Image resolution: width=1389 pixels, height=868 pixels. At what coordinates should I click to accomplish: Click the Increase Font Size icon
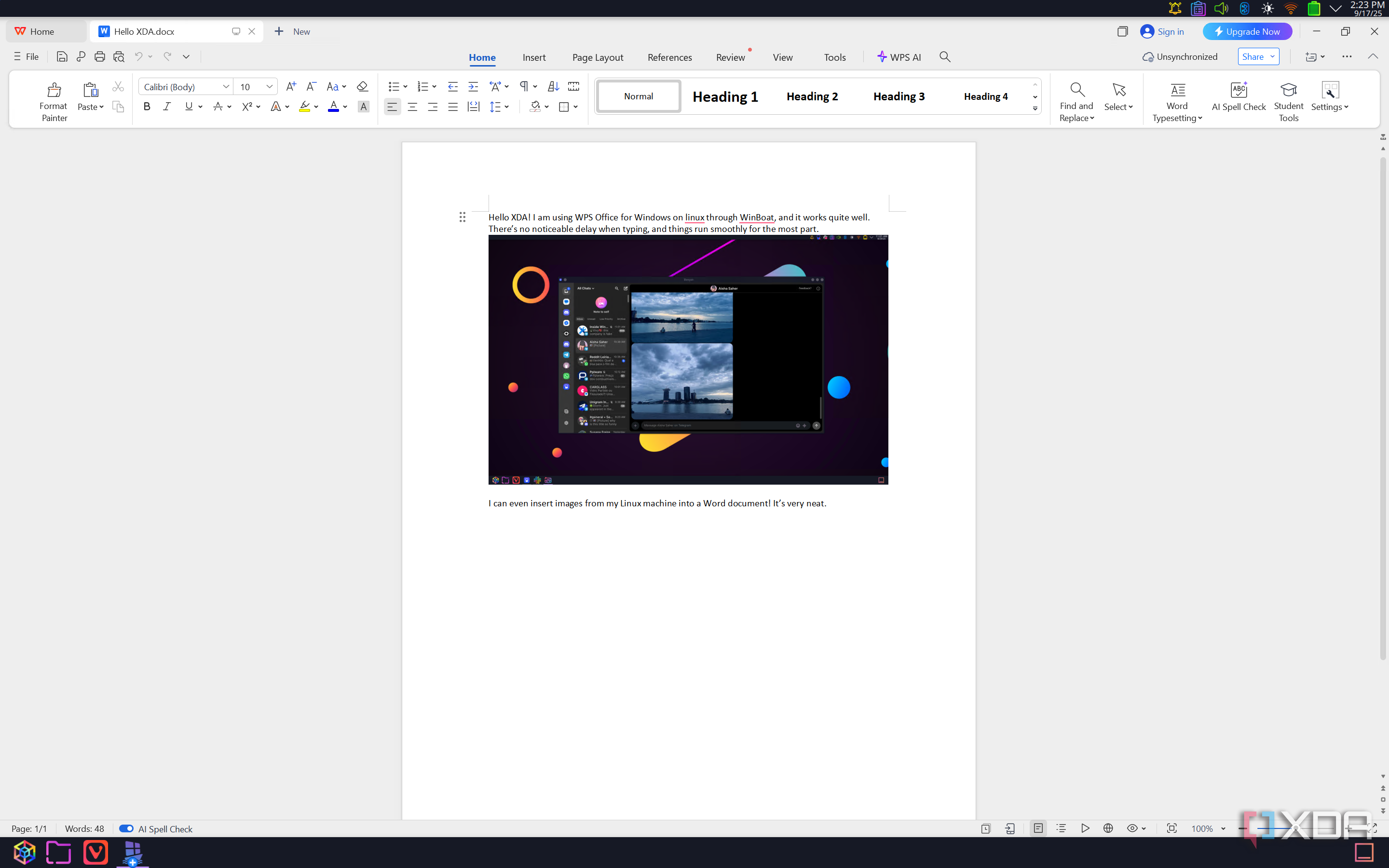pos(291,87)
